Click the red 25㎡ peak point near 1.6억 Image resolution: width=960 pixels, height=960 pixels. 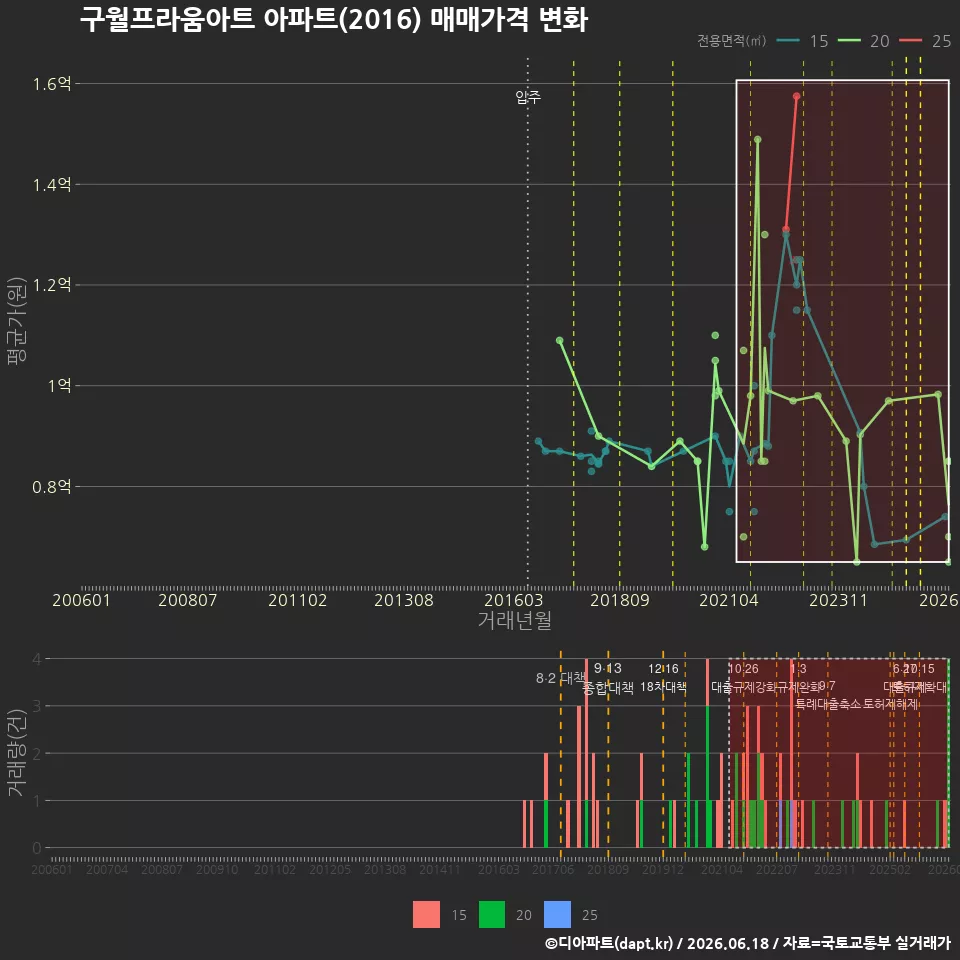click(797, 96)
